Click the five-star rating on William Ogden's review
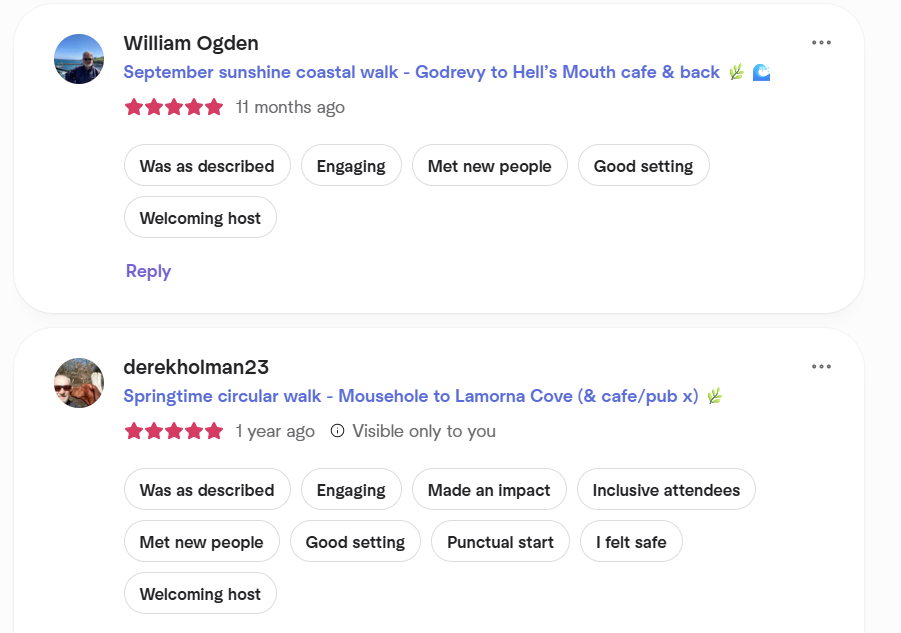 [x=174, y=107]
